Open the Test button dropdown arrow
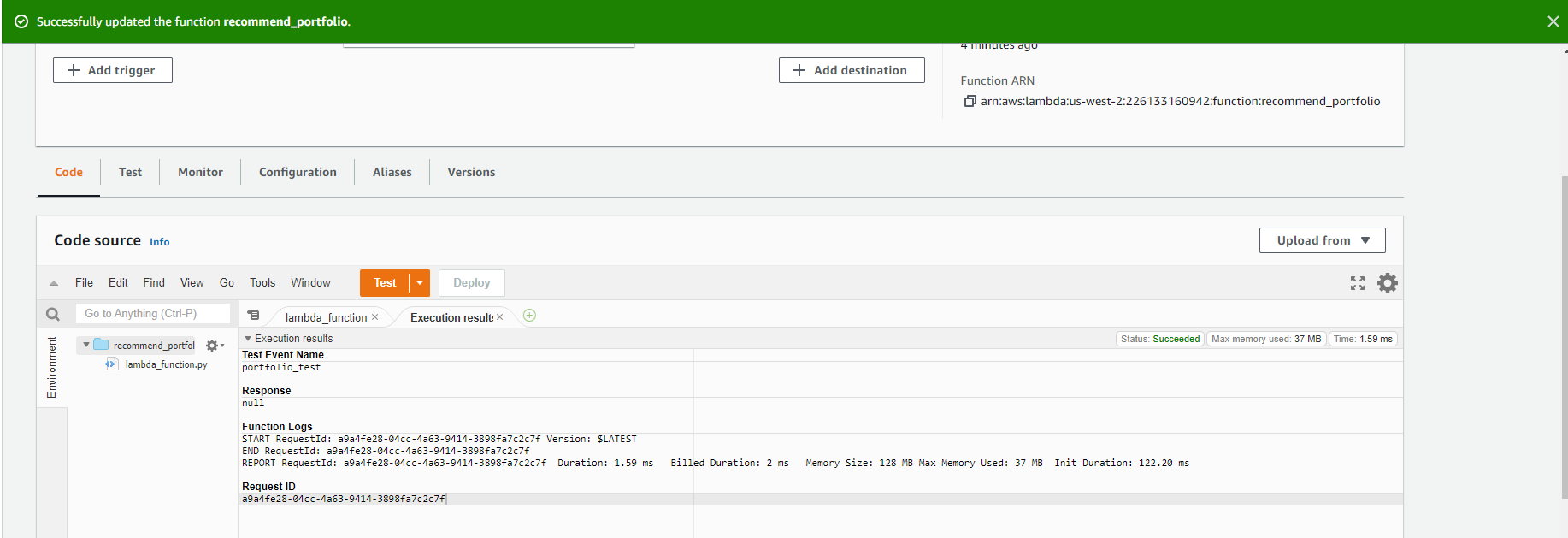Screen dimensions: 1568x538 420,283
